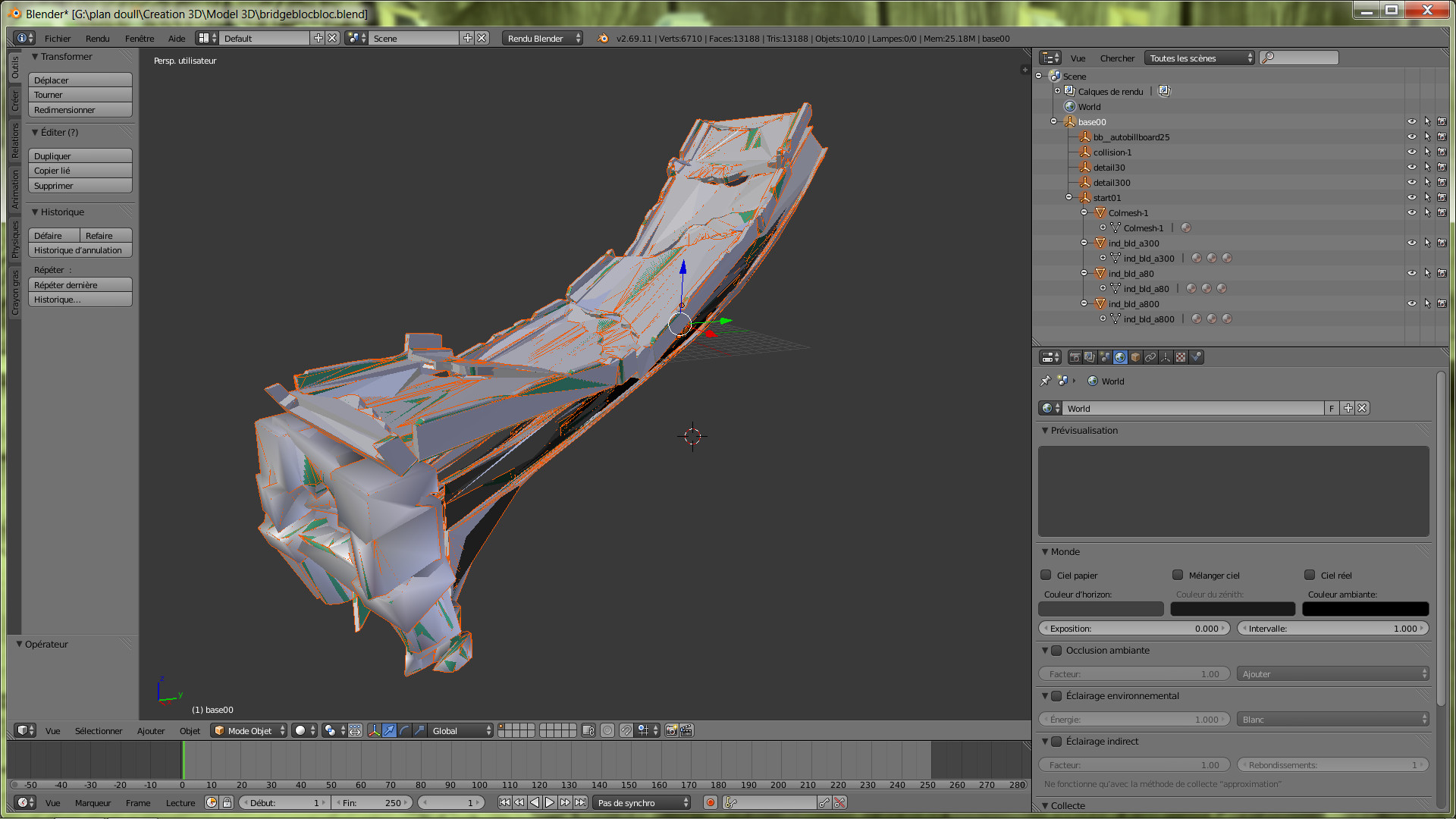The width and height of the screenshot is (1456, 819).
Task: Enable the Occlusion ambiante checkbox
Action: click(1056, 651)
